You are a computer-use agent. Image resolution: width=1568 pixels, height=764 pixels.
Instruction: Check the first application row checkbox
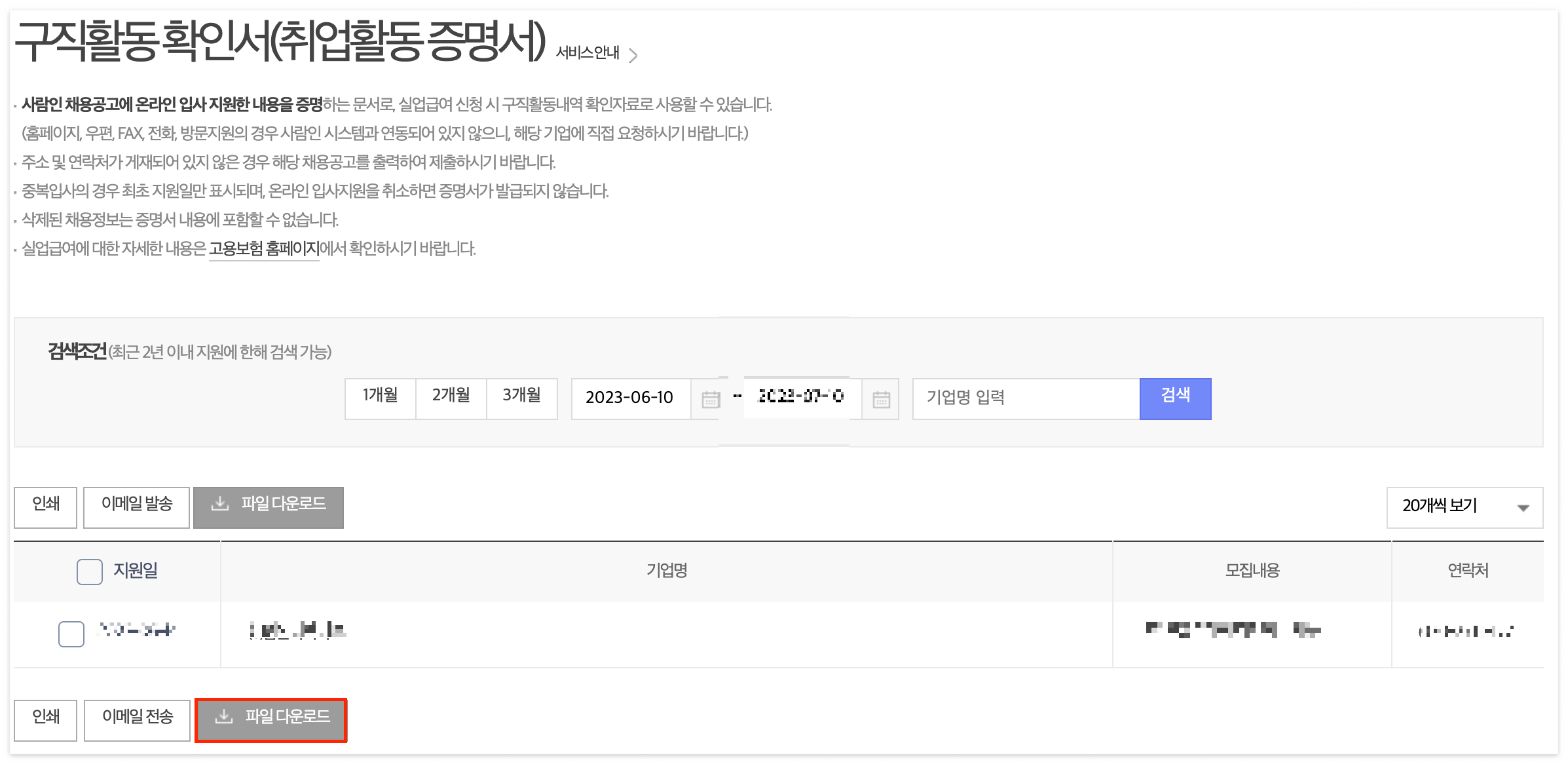pyautogui.click(x=71, y=634)
